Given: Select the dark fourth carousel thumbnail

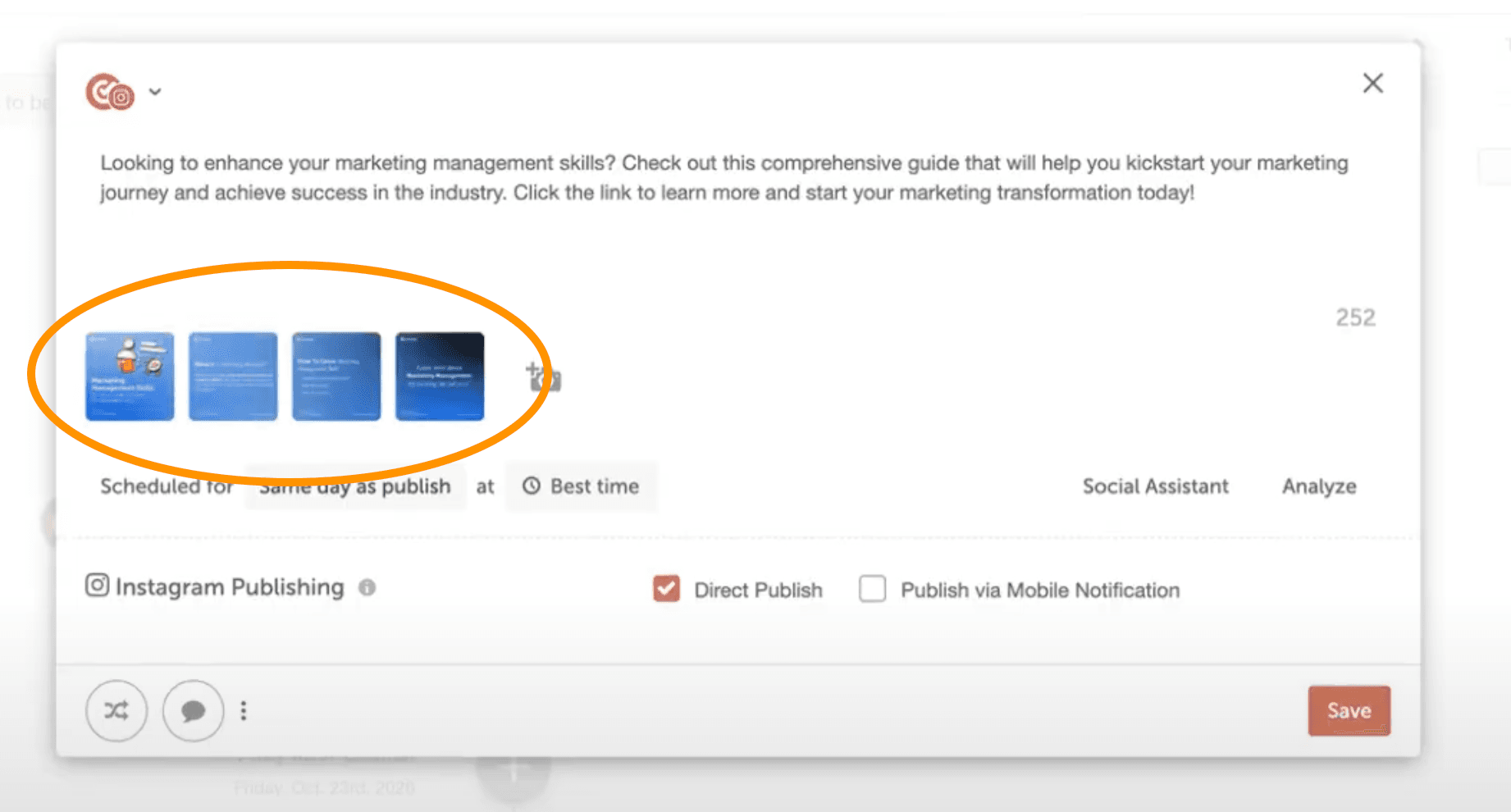Looking at the screenshot, I should click(x=440, y=377).
